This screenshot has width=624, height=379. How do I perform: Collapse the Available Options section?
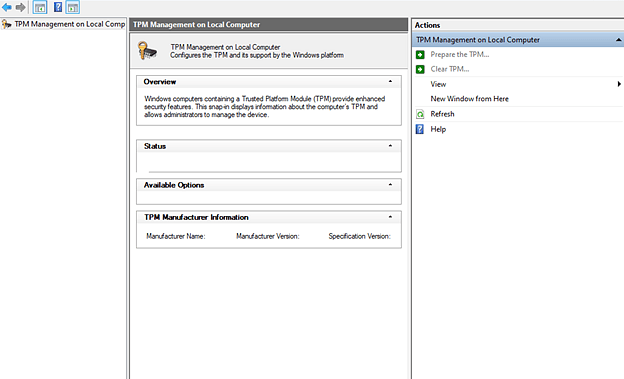pyautogui.click(x=390, y=185)
